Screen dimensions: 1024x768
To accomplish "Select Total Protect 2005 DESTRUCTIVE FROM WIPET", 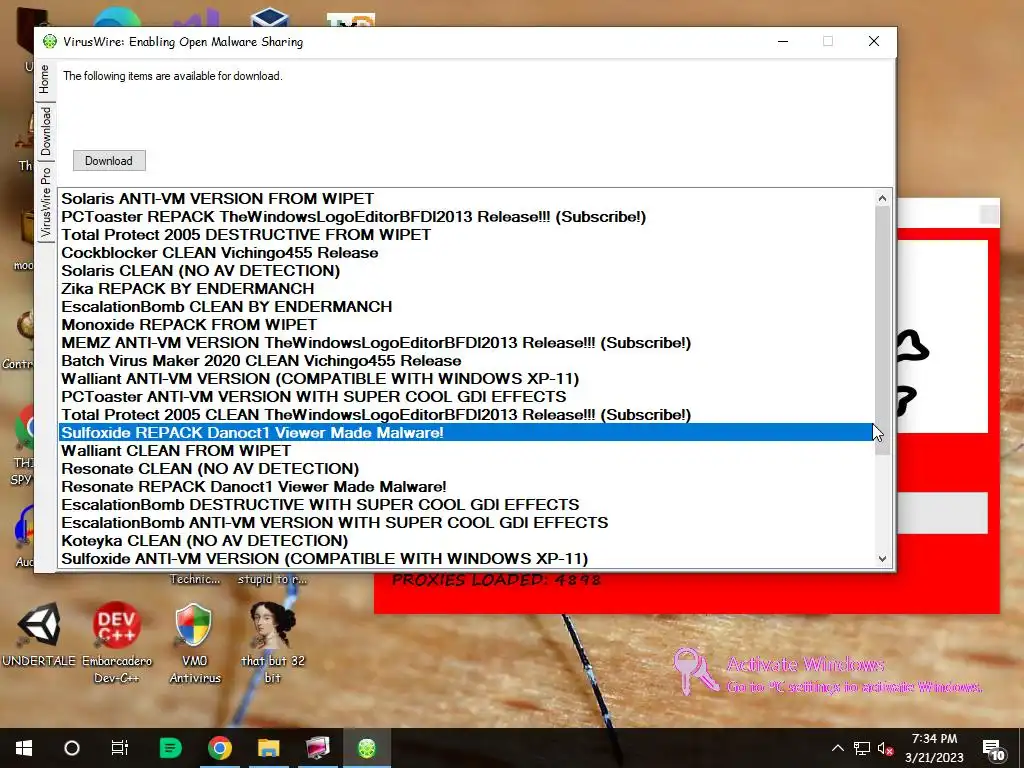I will point(466,234).
